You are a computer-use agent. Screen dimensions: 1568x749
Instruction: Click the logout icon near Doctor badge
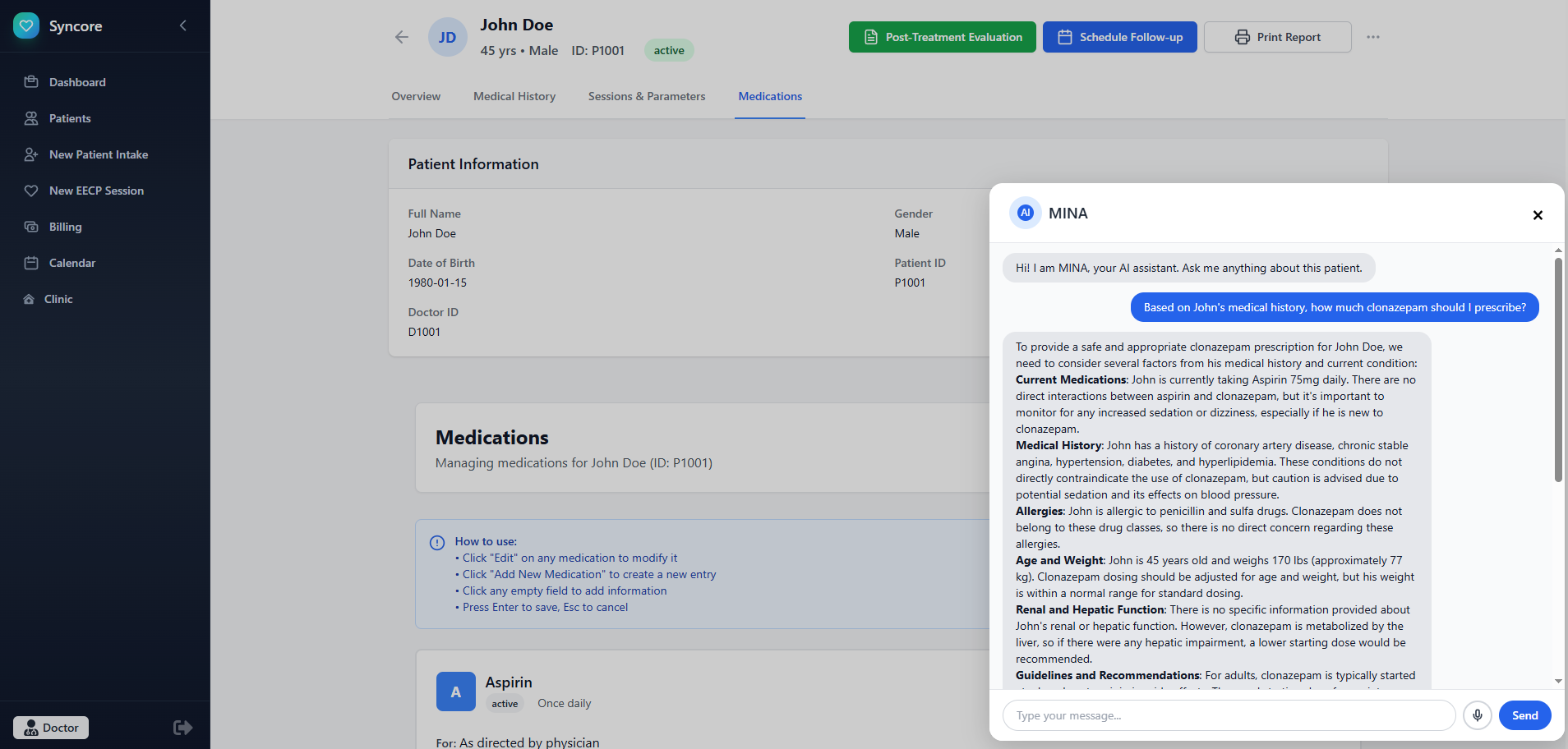click(x=182, y=727)
